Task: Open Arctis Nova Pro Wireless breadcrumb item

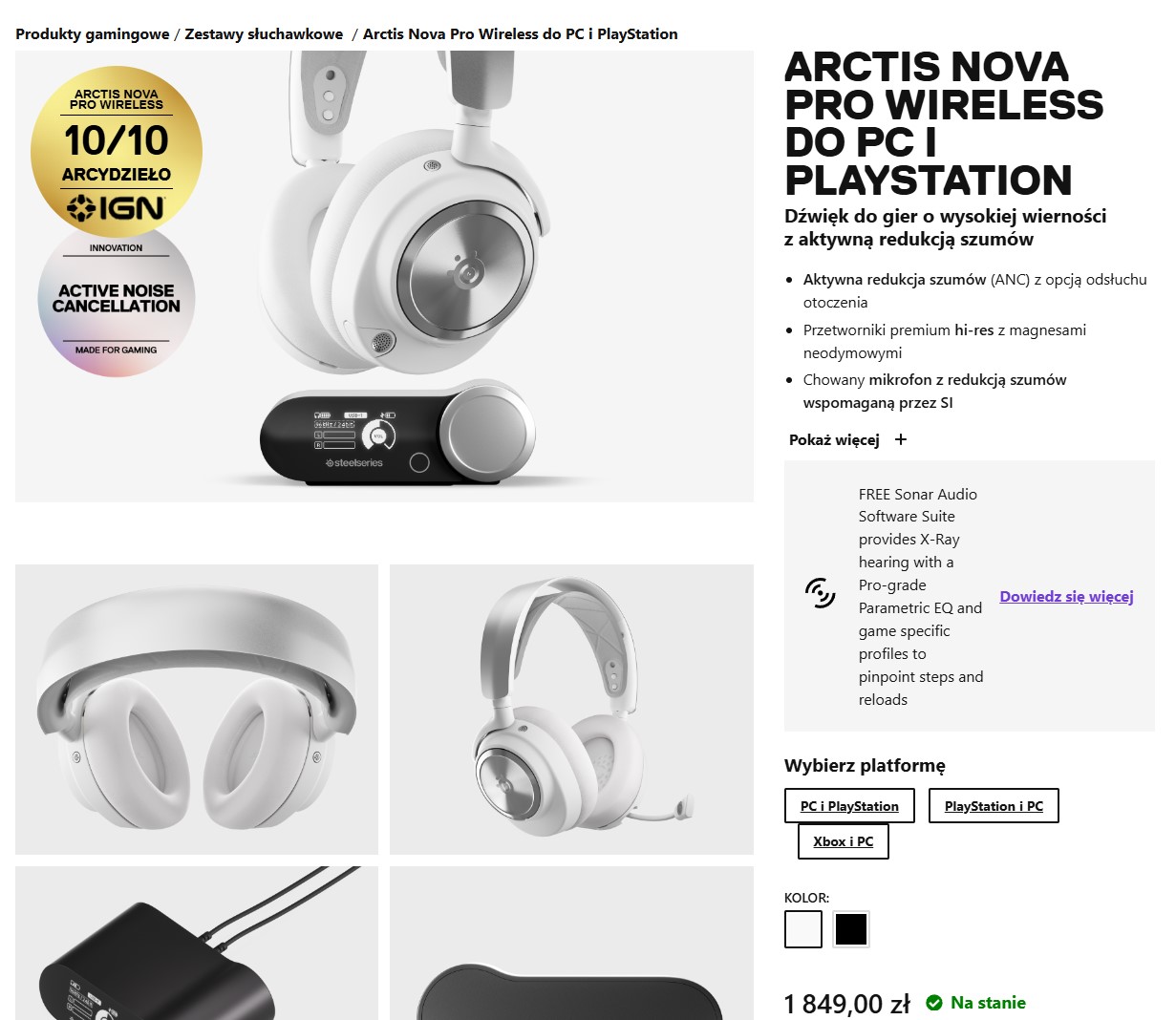Action: tap(521, 33)
